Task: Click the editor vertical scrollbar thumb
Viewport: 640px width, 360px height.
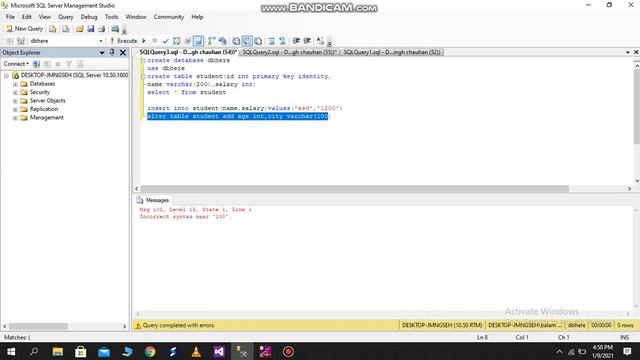Action: click(637, 106)
